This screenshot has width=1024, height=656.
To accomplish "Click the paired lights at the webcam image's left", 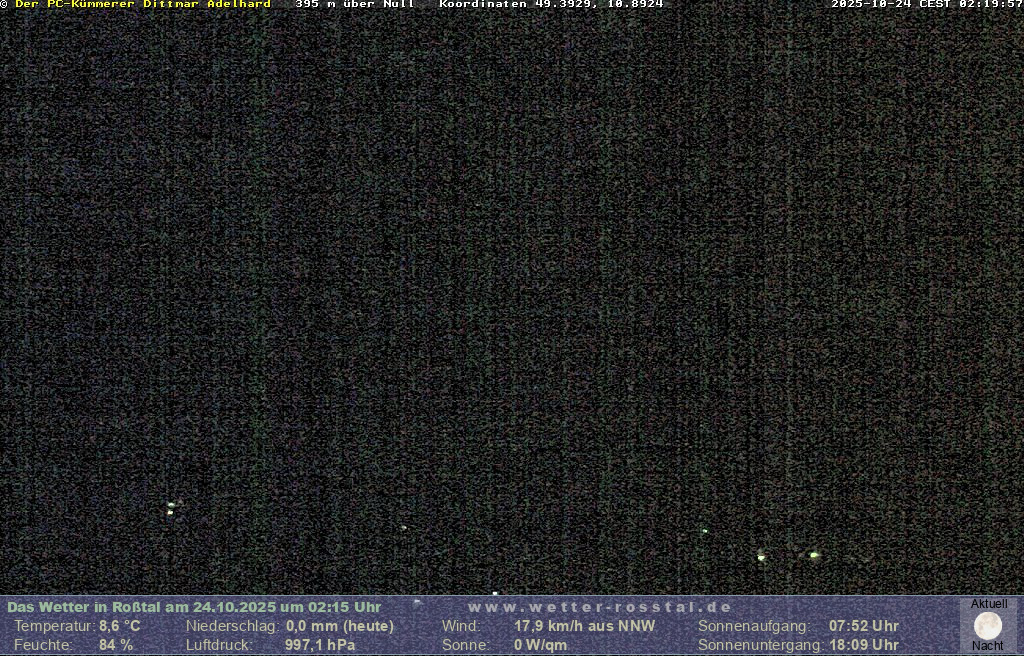I will tap(171, 508).
